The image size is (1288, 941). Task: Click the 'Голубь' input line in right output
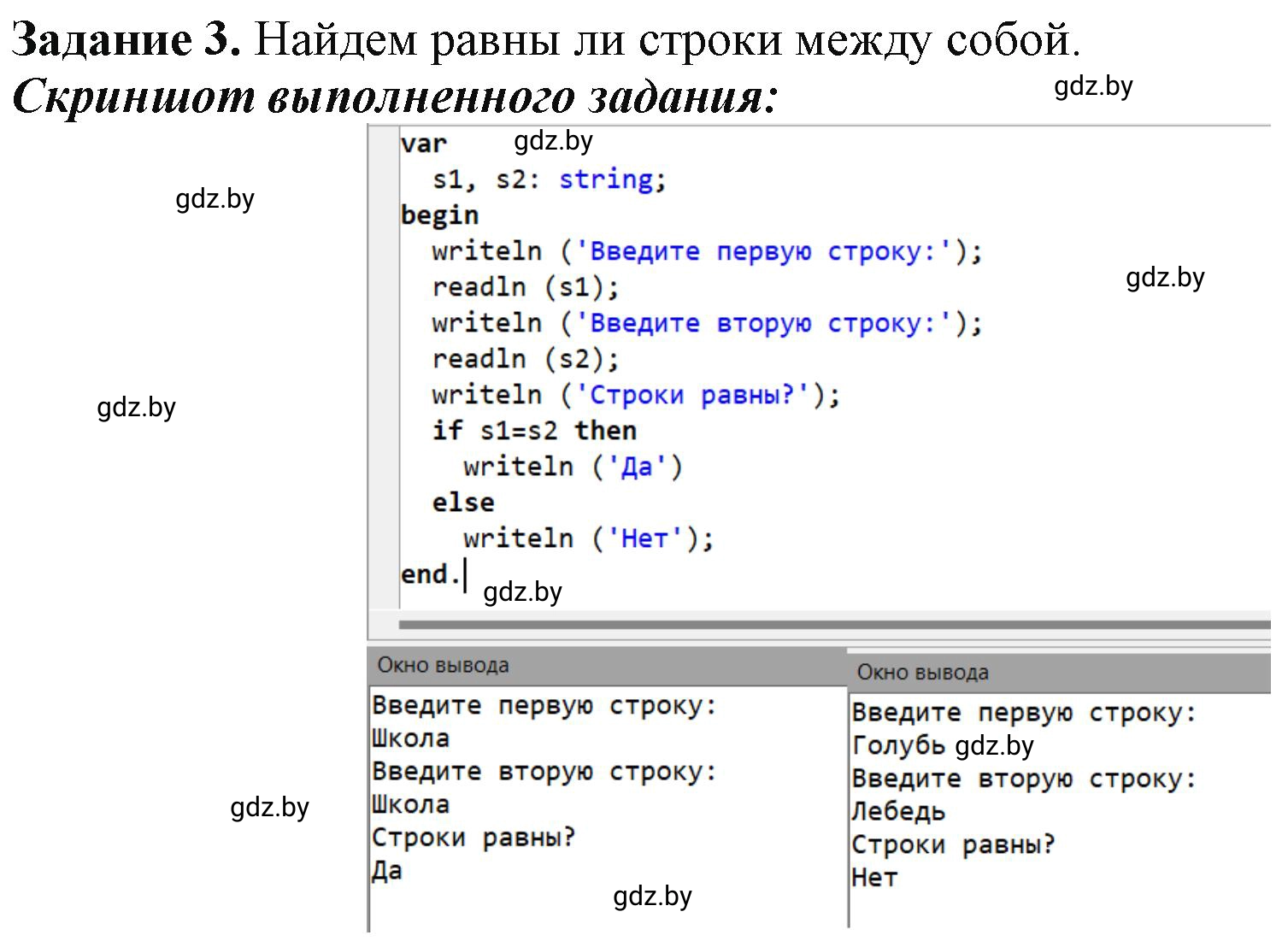coord(897,746)
